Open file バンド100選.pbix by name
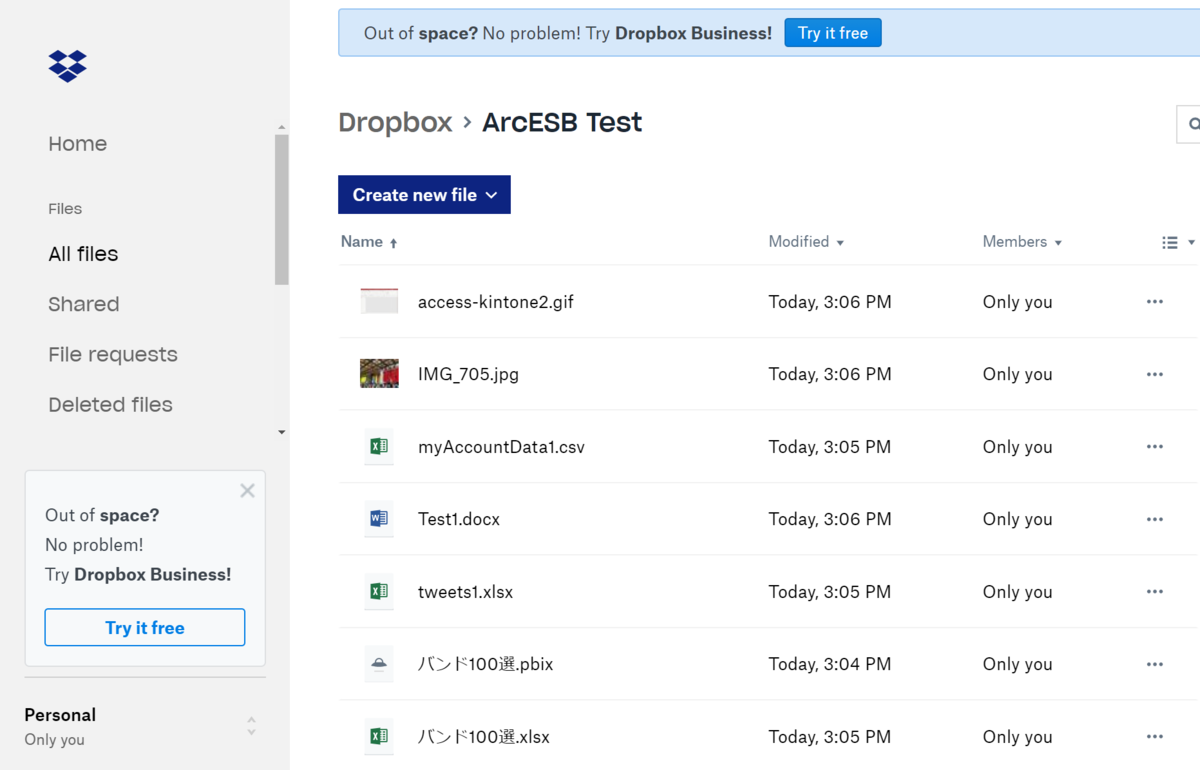This screenshot has height=770, width=1200. pyautogui.click(x=485, y=664)
